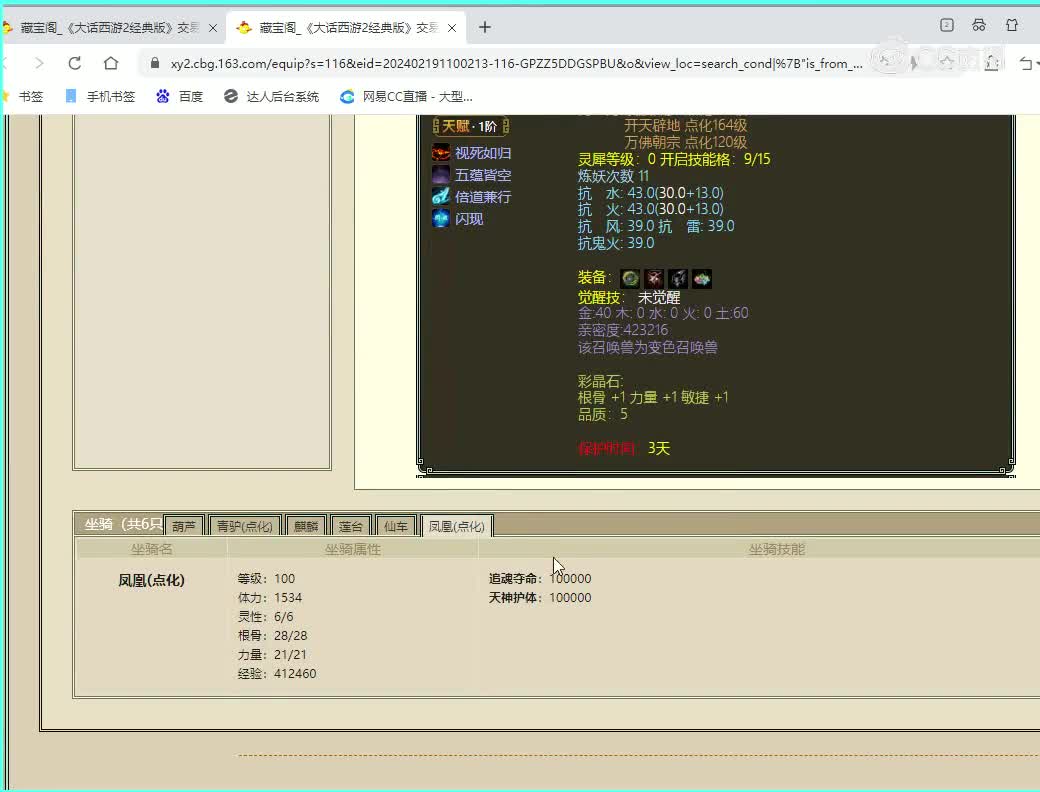Click the 灵犀等级 line

(674, 159)
